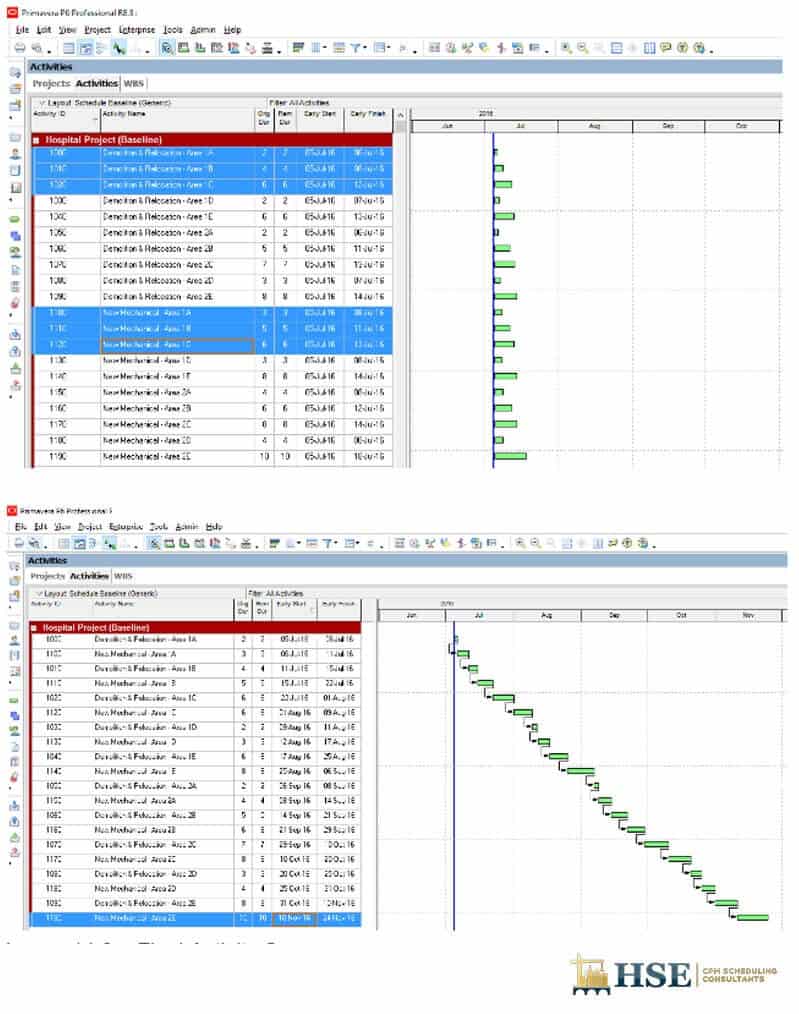Click the Resources person icon in the upper sidebar
This screenshot has width=799, height=1014.
[15, 154]
